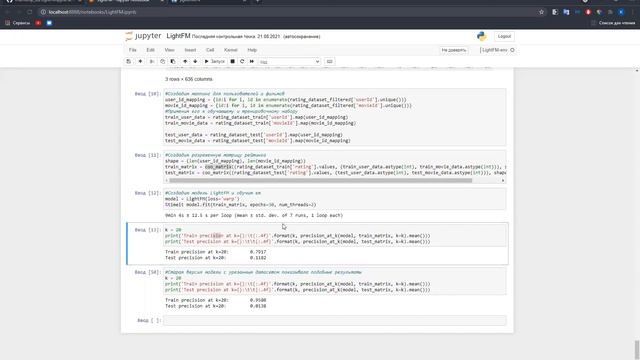
Task: Run the cell with Запуск button
Action: coord(215,62)
